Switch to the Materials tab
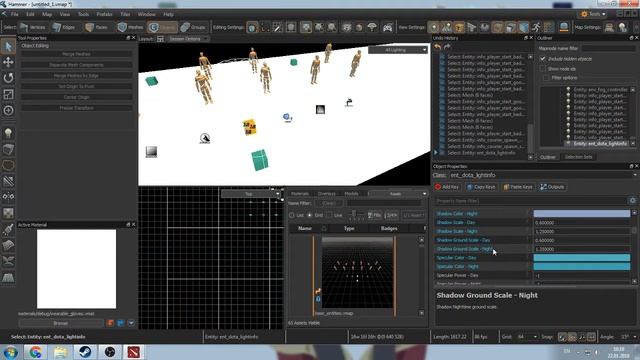Viewport: 640px width, 360px height. coord(300,194)
